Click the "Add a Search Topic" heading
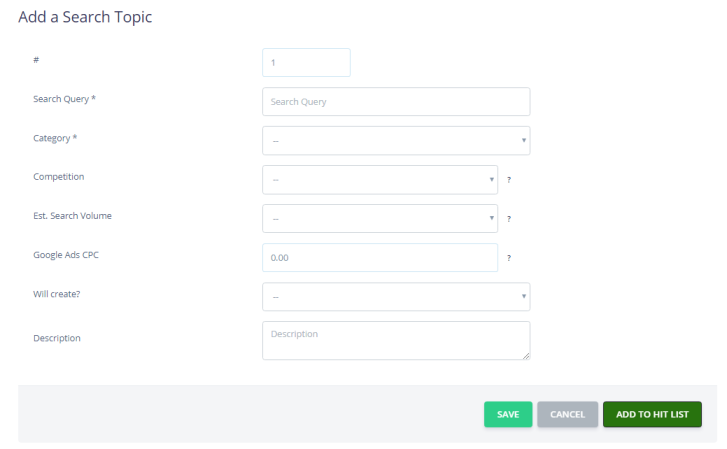Screen dimensions: 727x449 point(85,17)
